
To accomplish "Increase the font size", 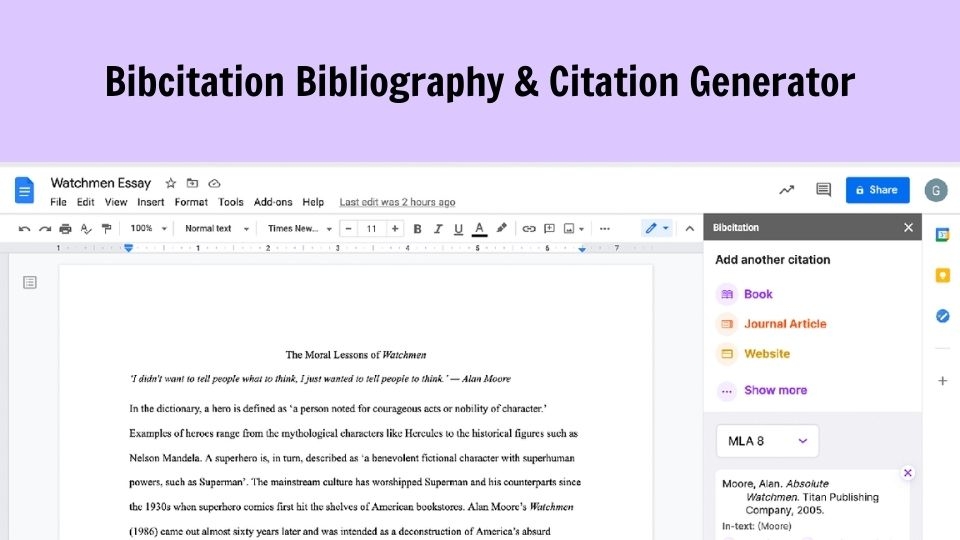I will tap(395, 228).
